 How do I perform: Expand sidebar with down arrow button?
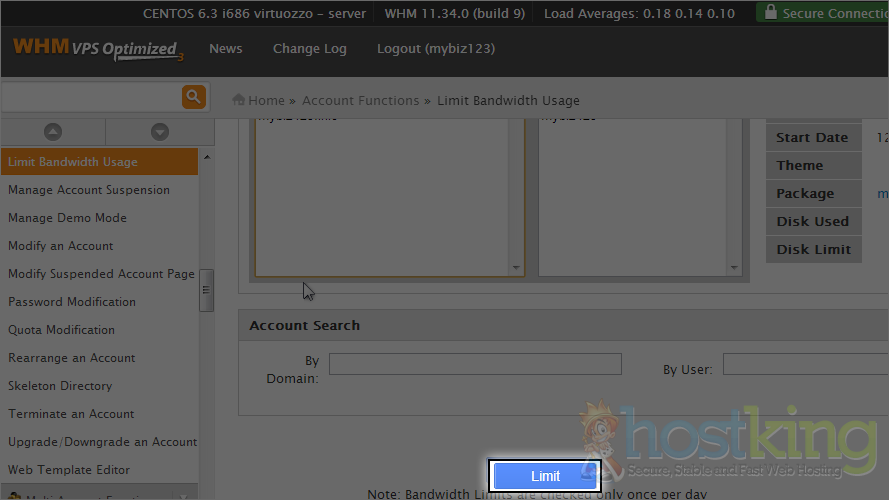click(x=159, y=132)
